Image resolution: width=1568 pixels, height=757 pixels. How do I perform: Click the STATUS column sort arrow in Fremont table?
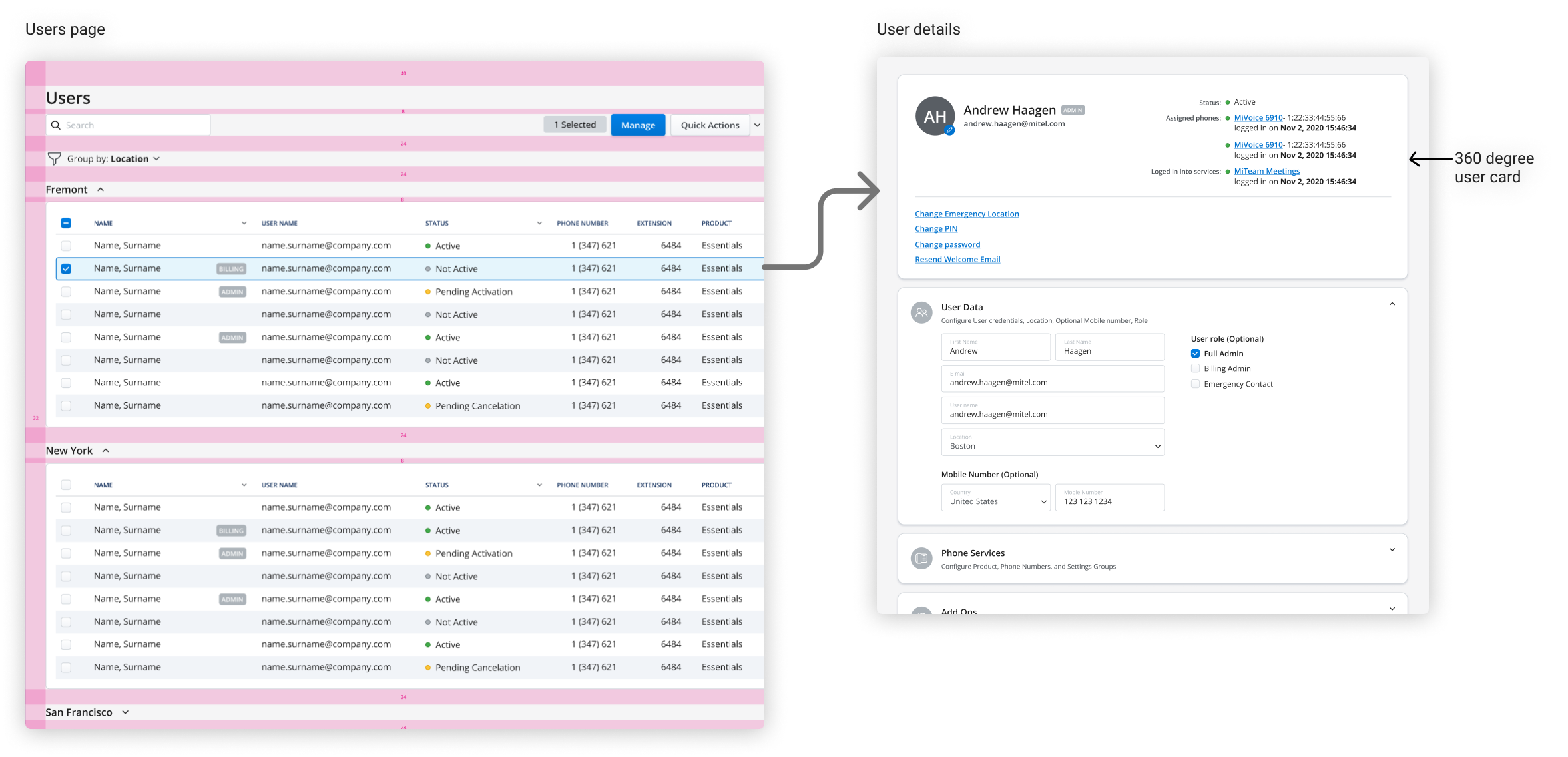(539, 223)
